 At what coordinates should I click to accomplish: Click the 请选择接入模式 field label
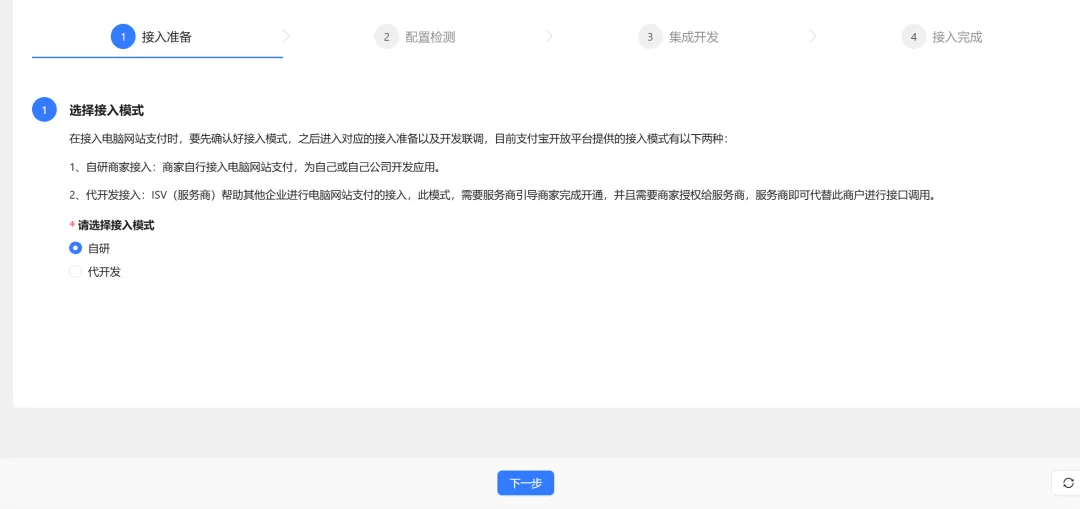tap(115, 225)
